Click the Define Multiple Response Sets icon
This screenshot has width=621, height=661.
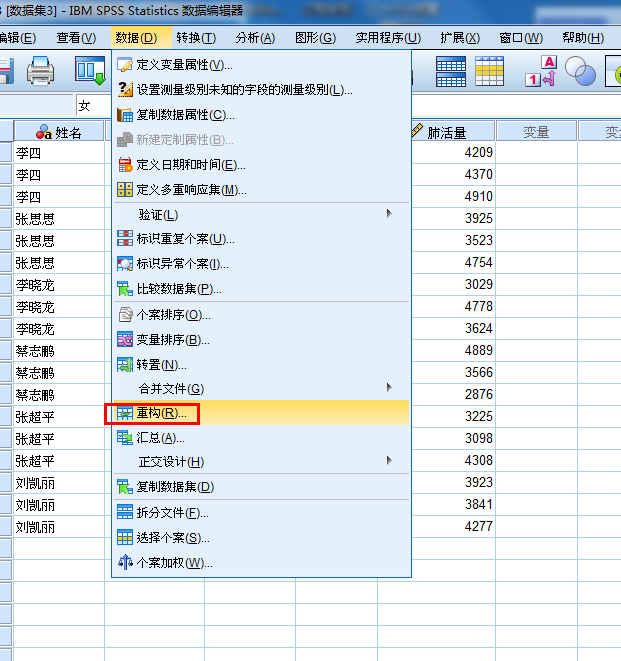coord(125,190)
